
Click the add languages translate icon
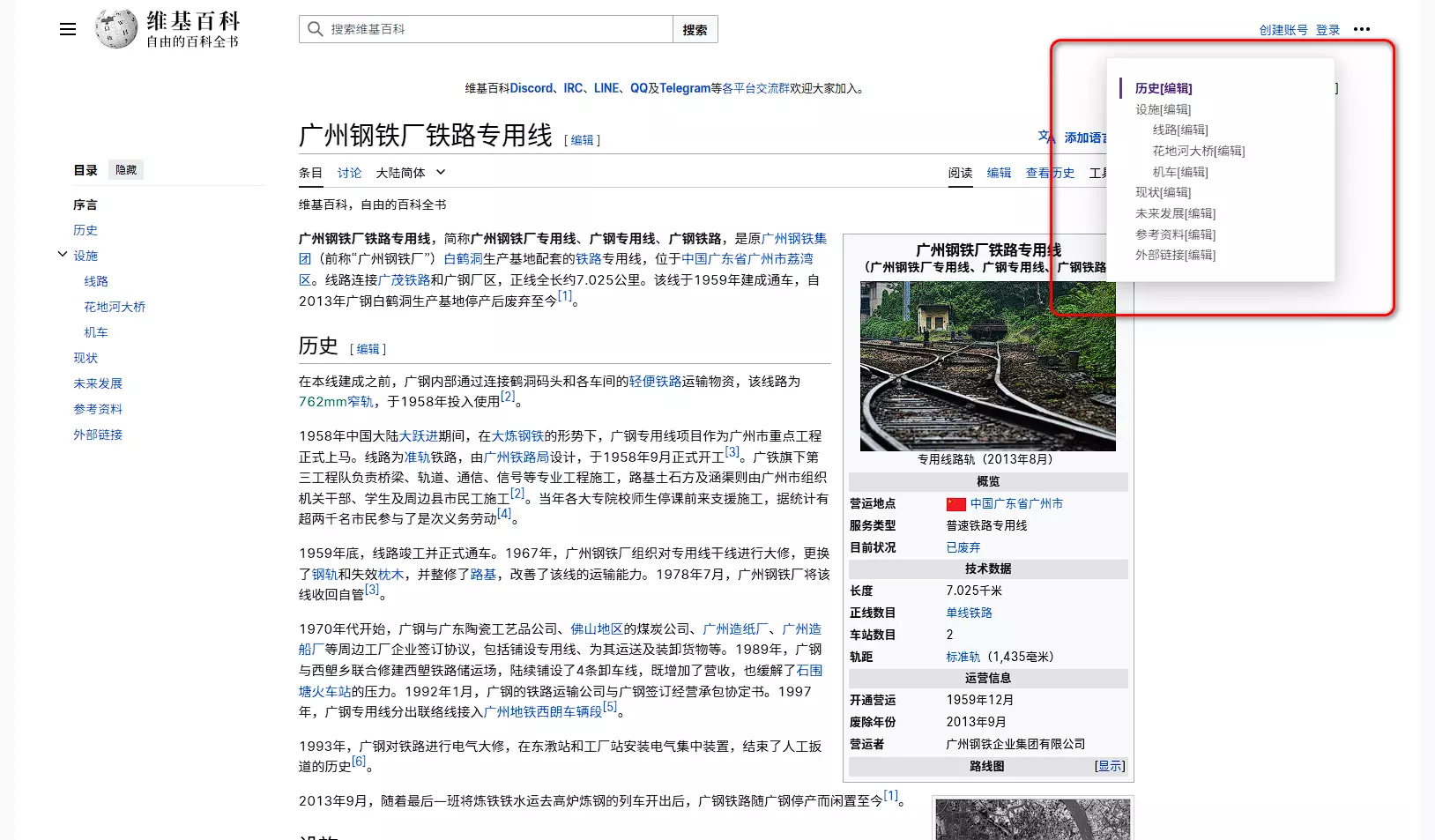1045,137
